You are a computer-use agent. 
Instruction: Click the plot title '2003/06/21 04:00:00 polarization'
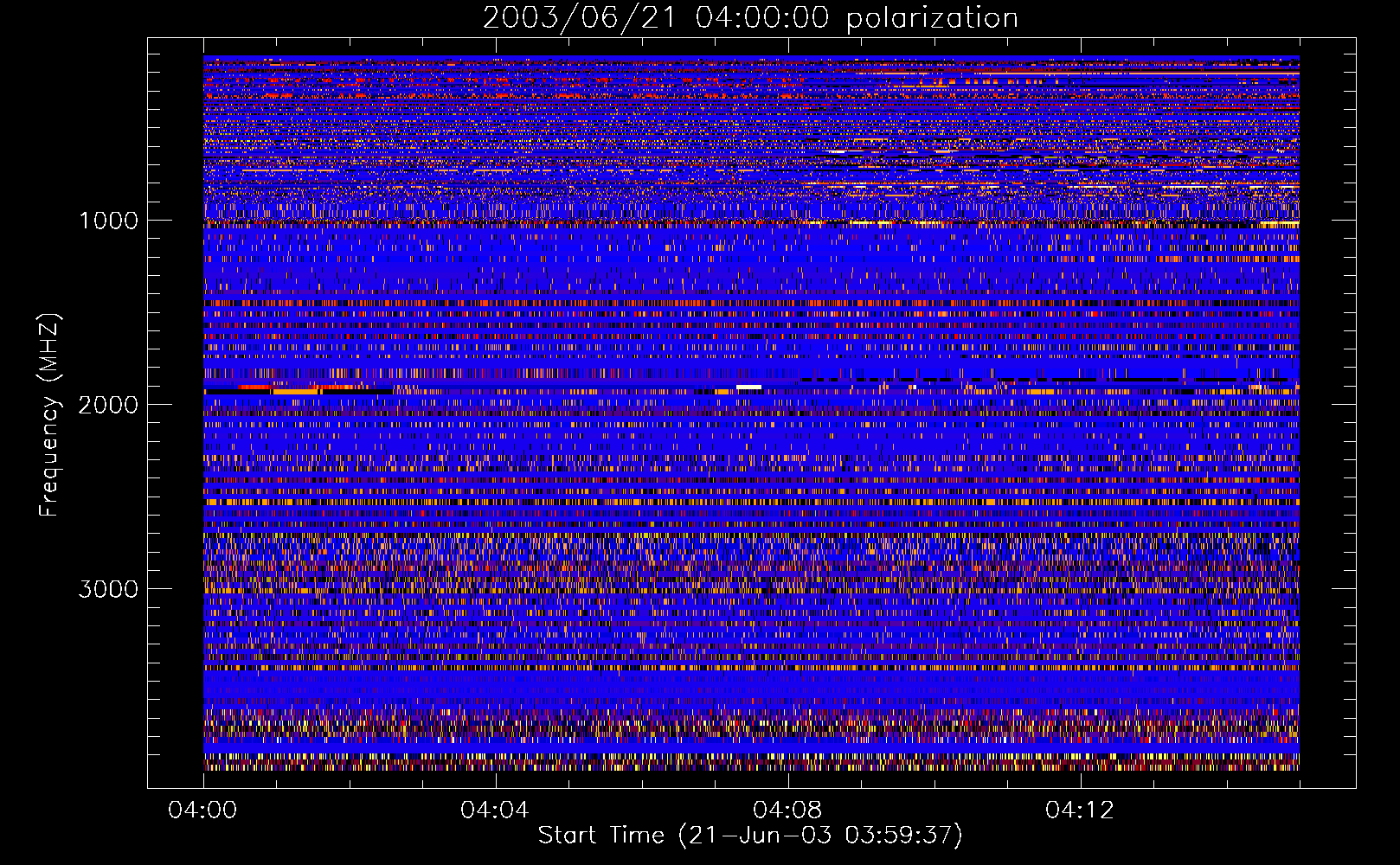point(750,17)
